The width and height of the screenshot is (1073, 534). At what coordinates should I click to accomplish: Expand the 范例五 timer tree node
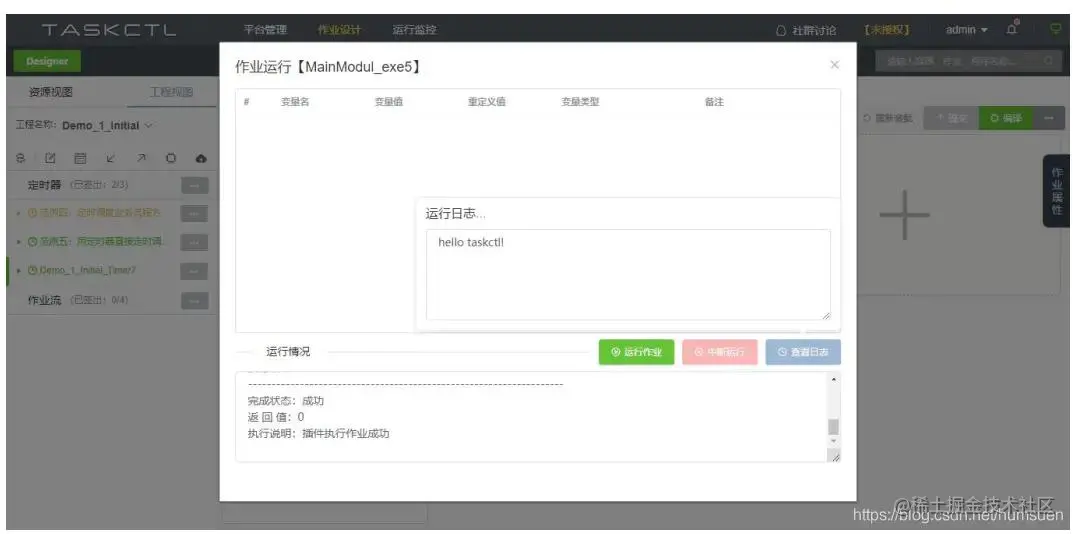point(20,242)
